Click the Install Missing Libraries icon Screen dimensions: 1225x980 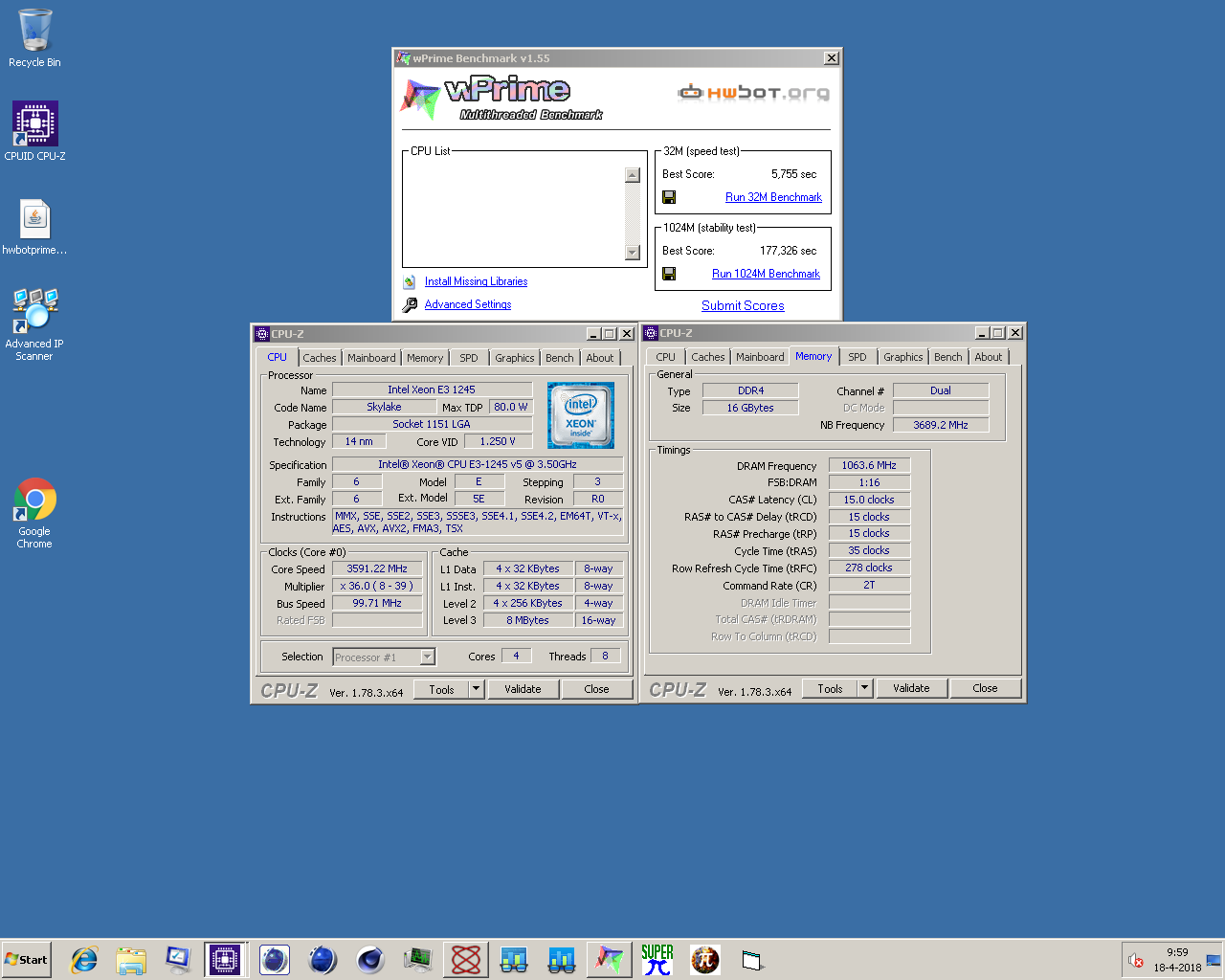pos(410,281)
